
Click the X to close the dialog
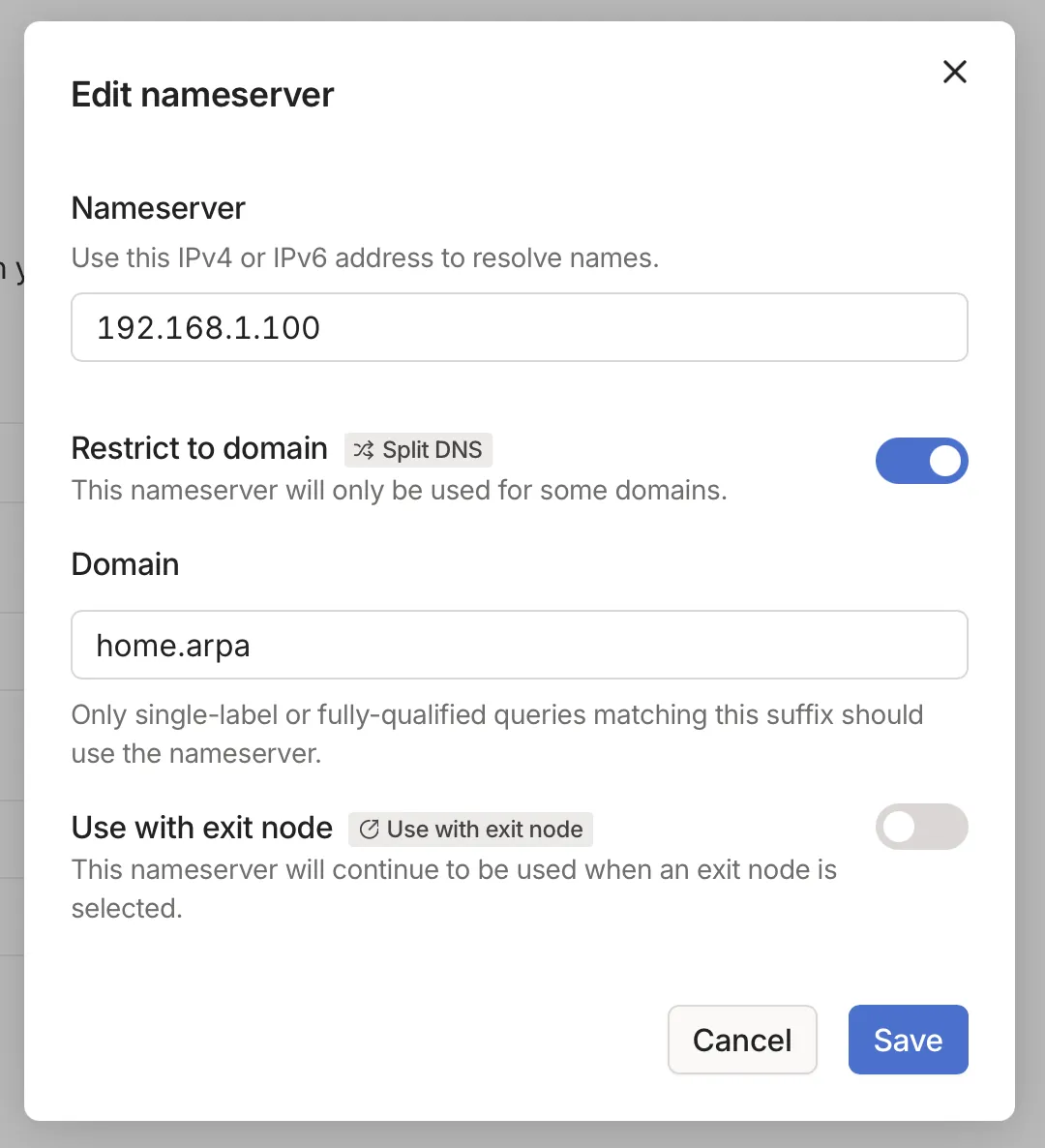tap(954, 72)
